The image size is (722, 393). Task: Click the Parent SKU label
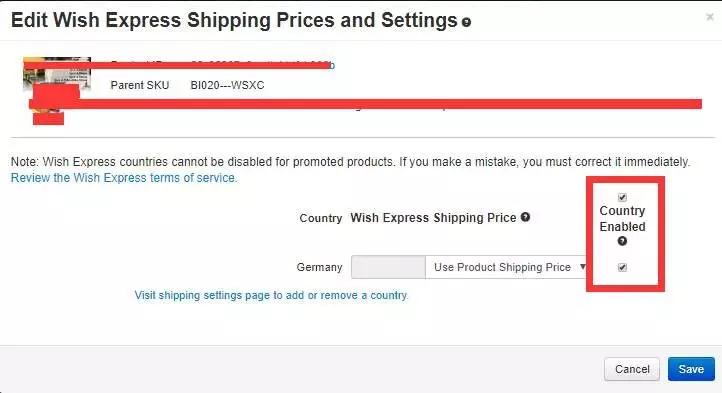click(140, 85)
